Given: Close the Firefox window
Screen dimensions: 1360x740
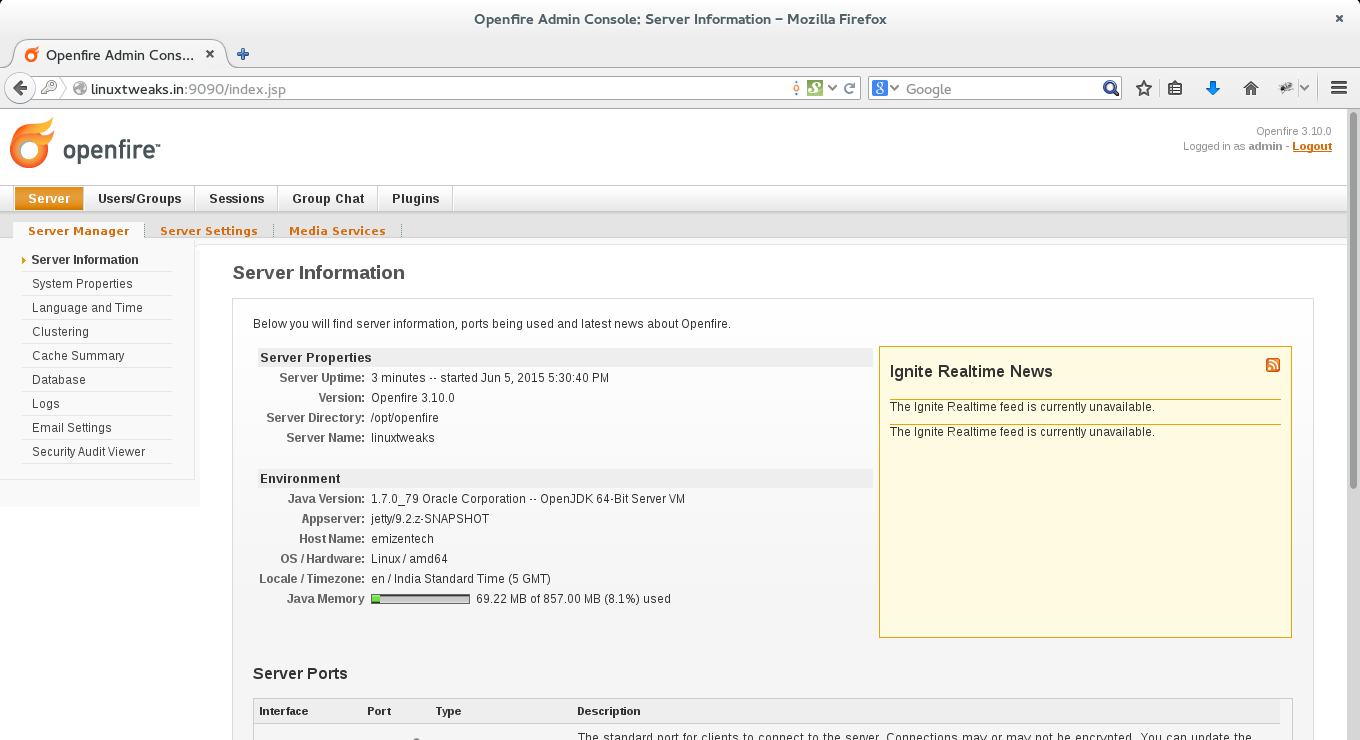Looking at the screenshot, I should click(x=1339, y=19).
